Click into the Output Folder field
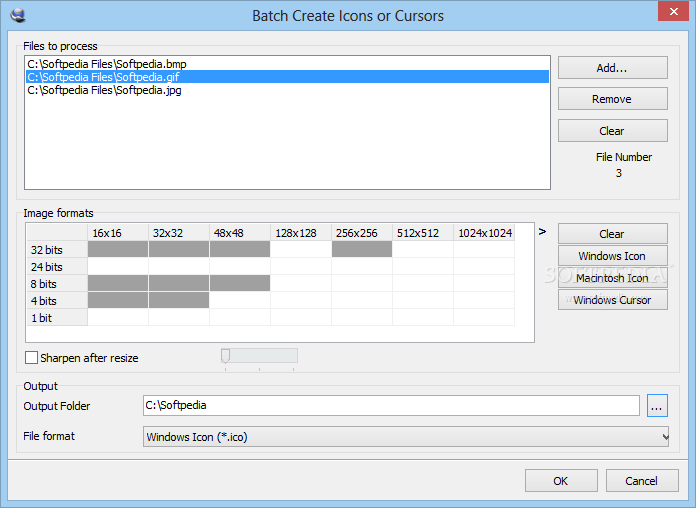 391,405
